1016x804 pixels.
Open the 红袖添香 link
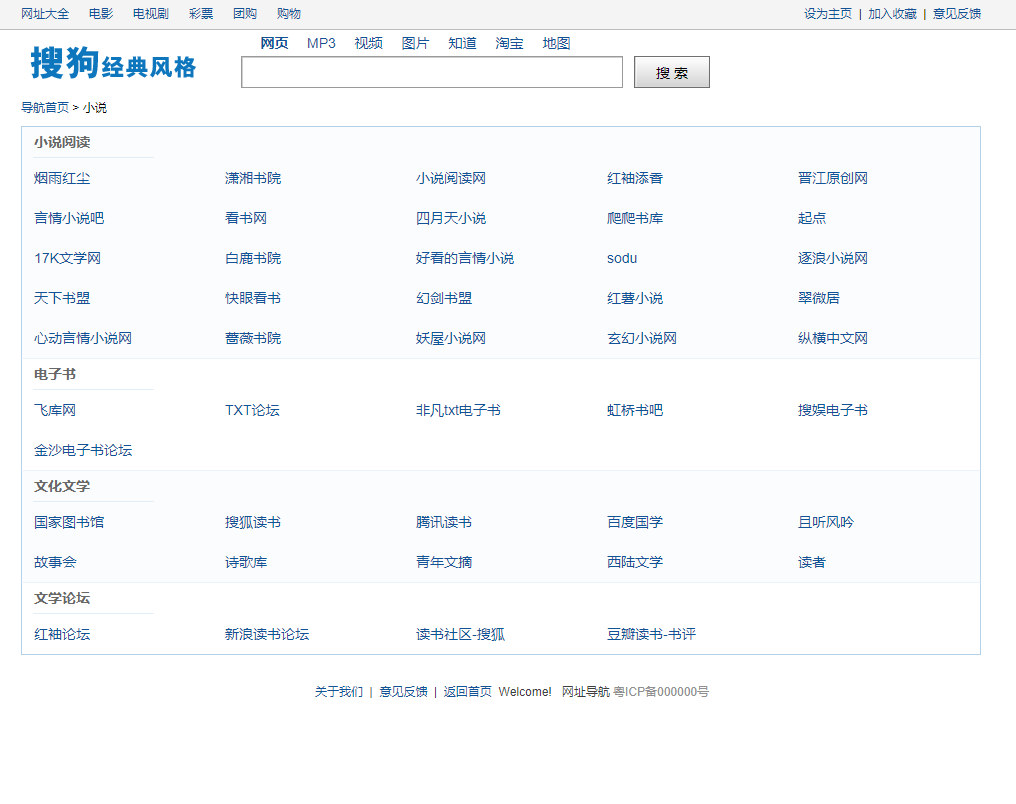click(x=635, y=178)
